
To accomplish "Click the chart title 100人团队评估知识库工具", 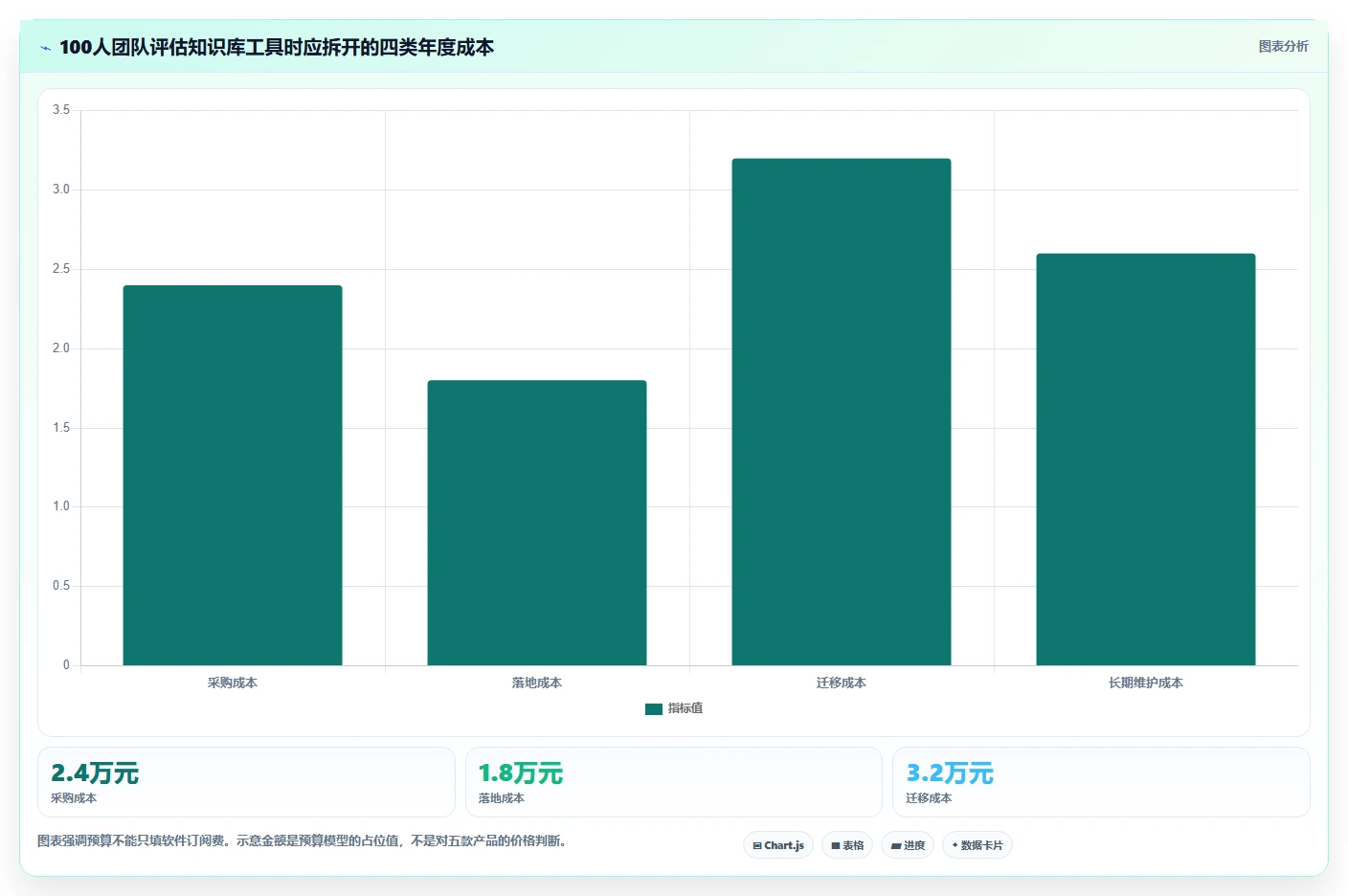I will 277,47.
